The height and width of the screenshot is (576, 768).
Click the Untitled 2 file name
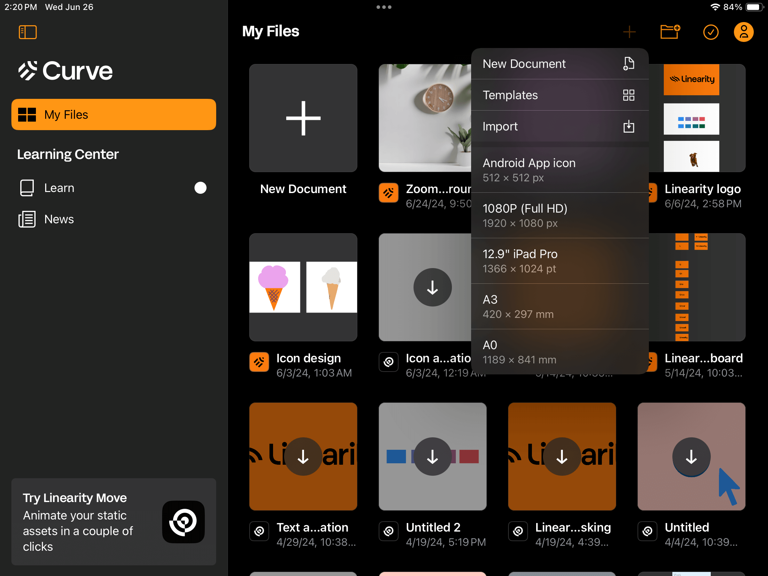click(x=433, y=528)
